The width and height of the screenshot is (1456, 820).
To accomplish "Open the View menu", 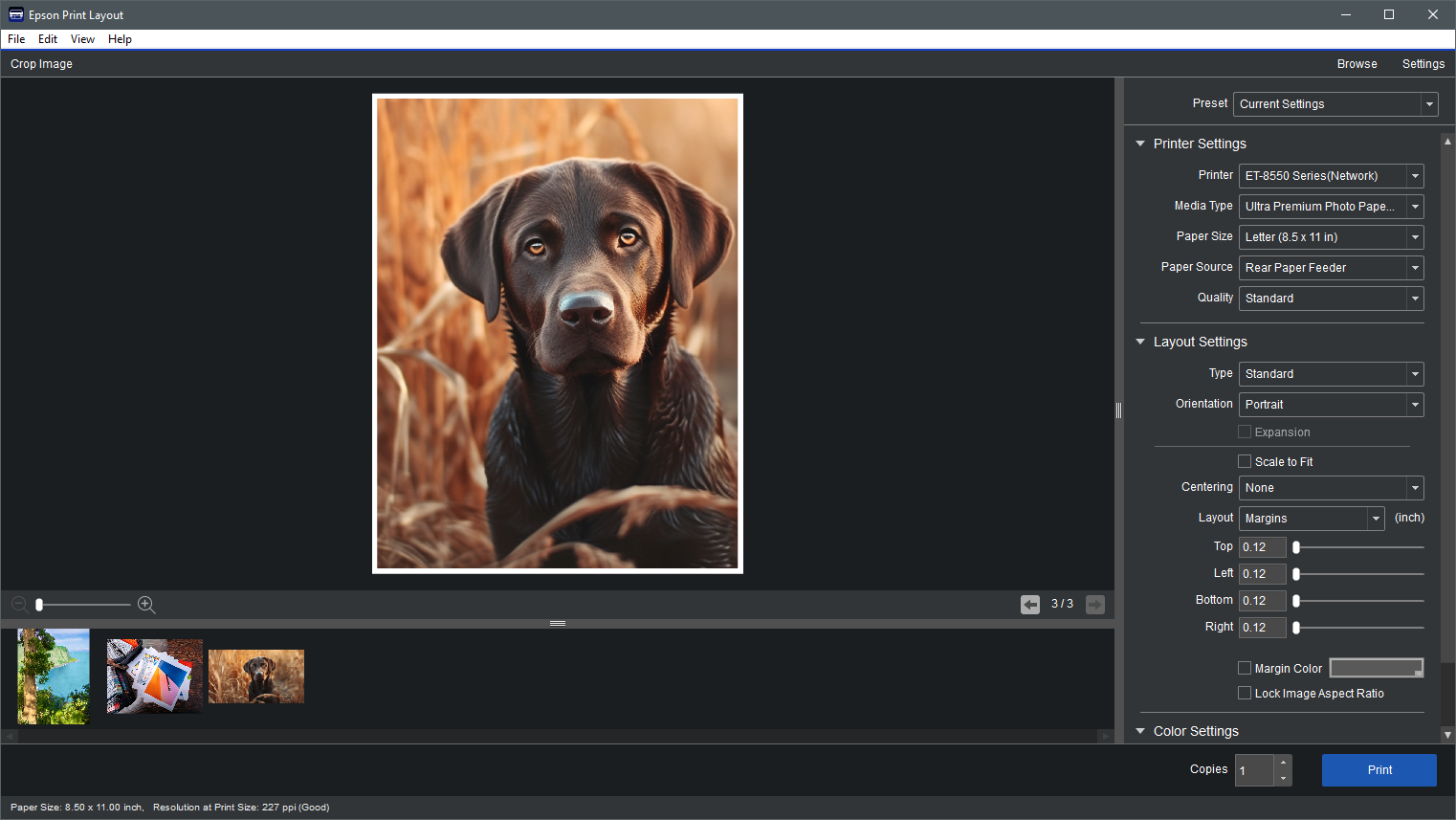I will (82, 39).
